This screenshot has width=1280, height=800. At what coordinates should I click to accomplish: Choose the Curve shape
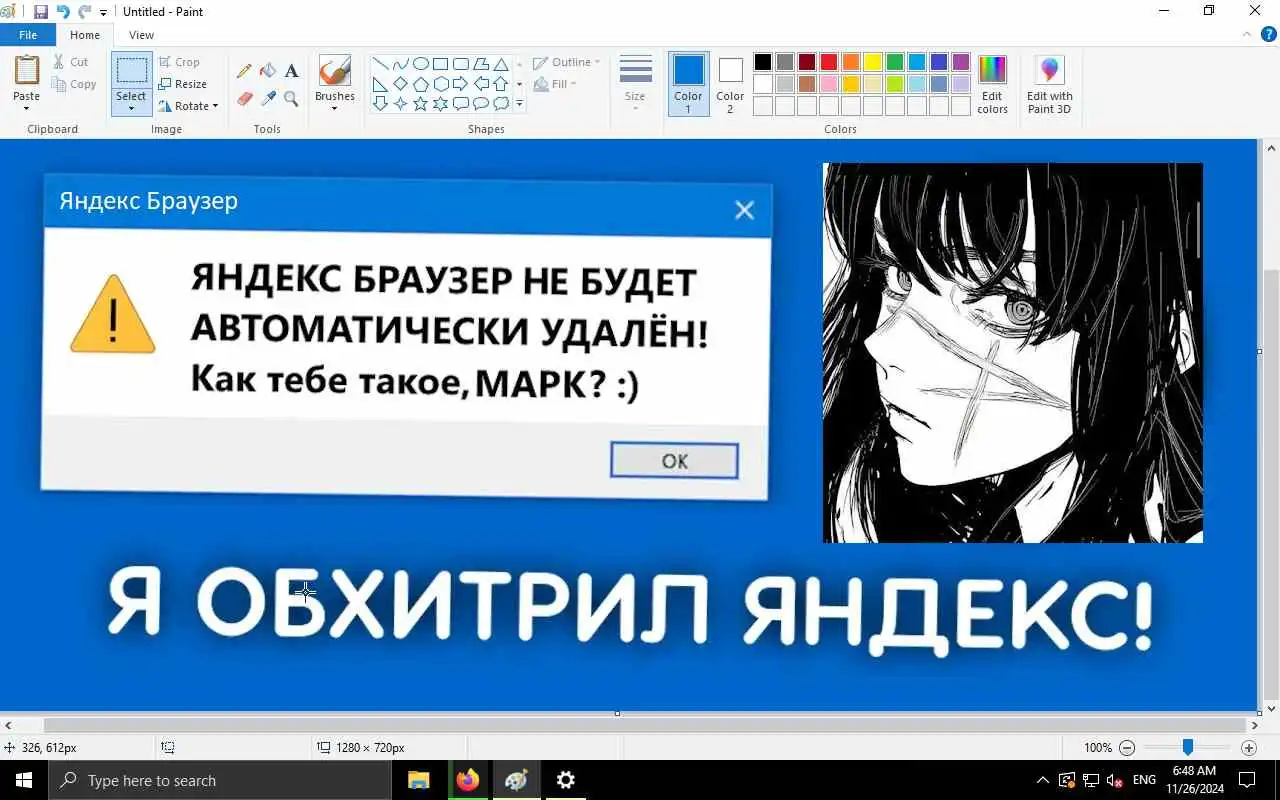click(x=401, y=64)
